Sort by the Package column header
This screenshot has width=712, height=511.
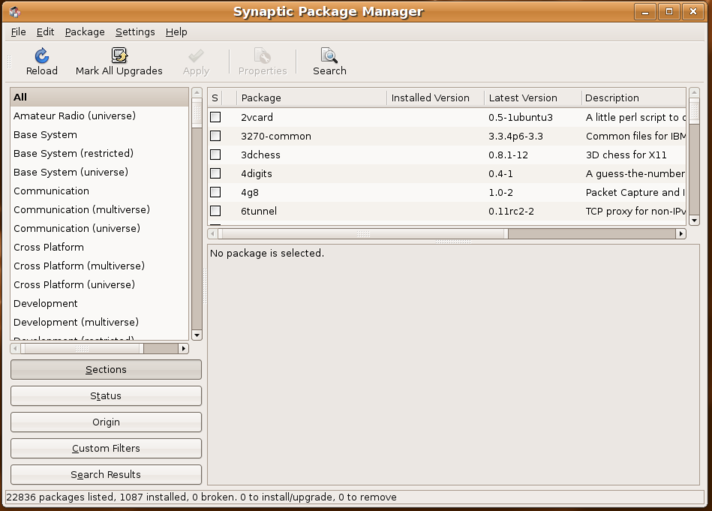coord(311,98)
